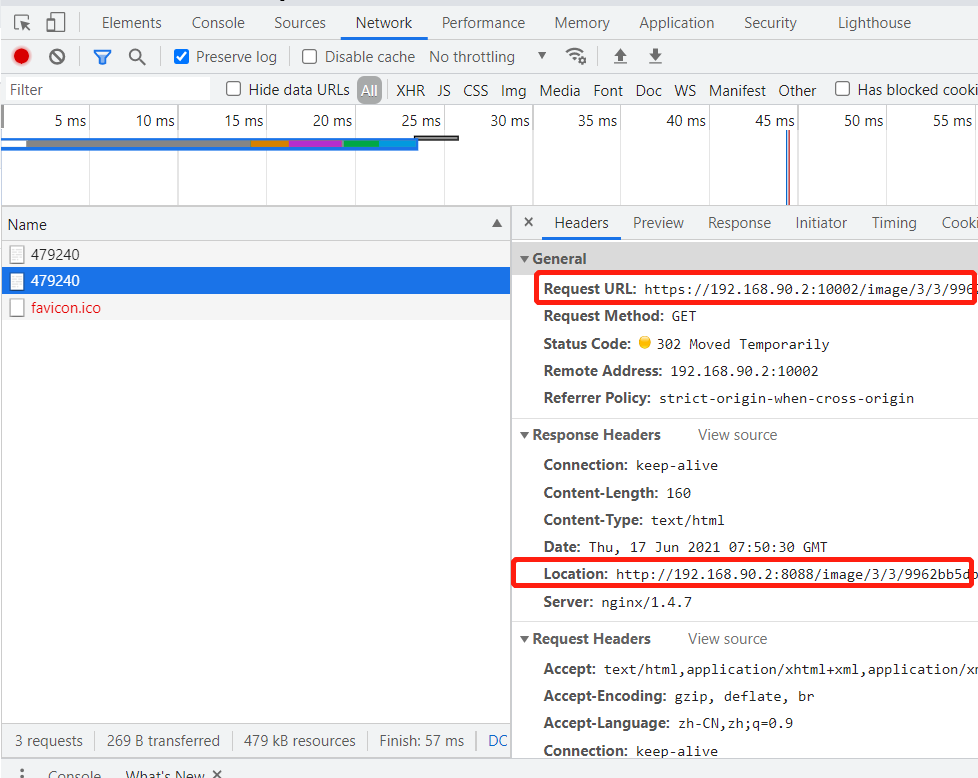The image size is (978, 778).
Task: Toggle the device toolbar icon
Action: click(x=56, y=23)
